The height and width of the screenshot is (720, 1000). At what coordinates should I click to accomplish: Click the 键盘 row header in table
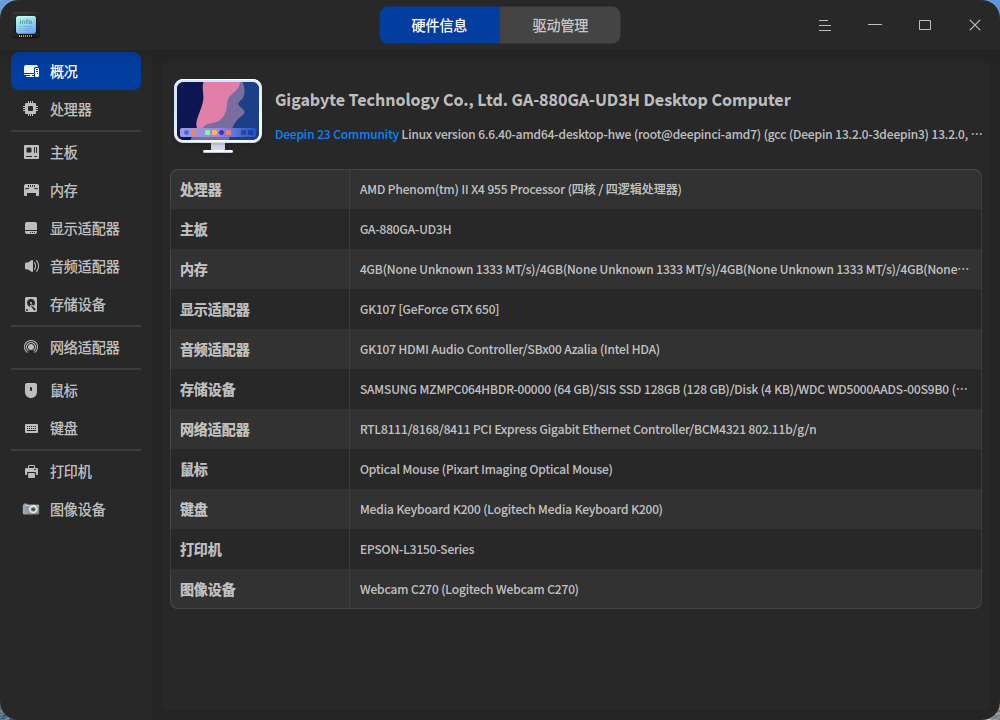click(x=194, y=510)
